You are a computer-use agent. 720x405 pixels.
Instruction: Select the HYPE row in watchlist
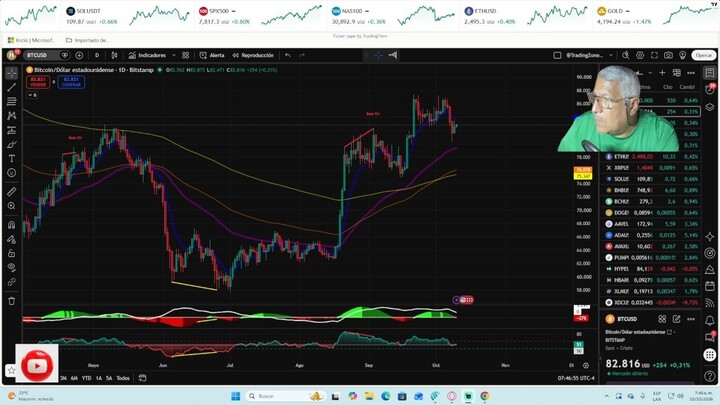coord(652,269)
